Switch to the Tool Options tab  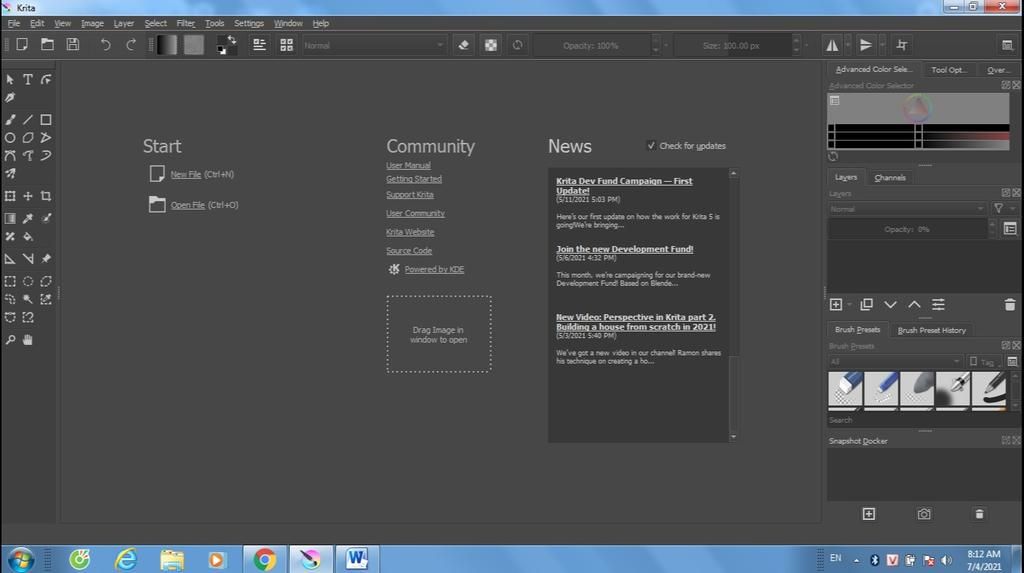coord(949,70)
